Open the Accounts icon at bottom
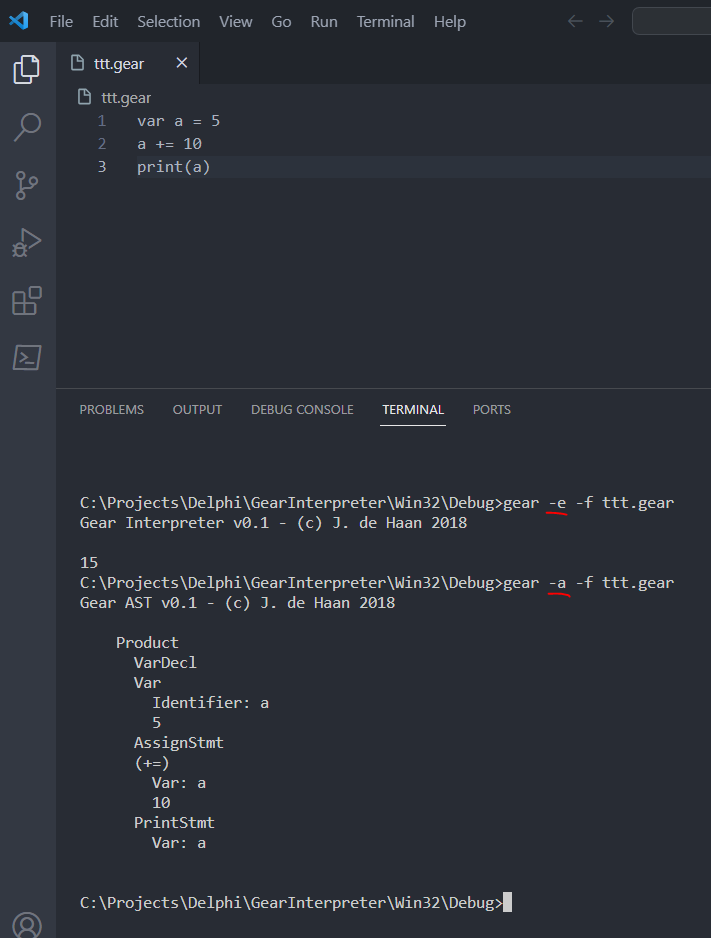 point(27,925)
